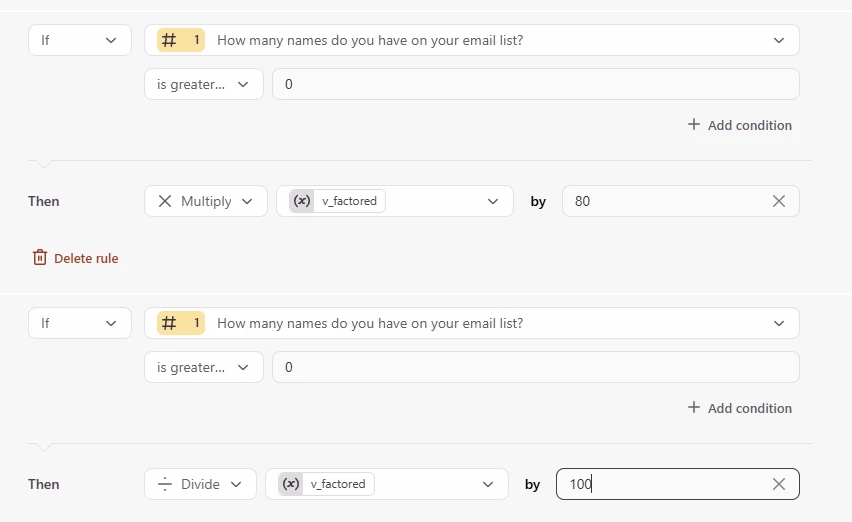Click second rule's comparison value field

535,367
